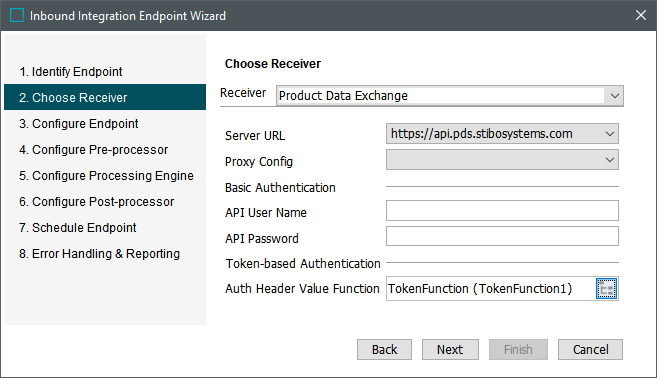Click the Back button
The height and width of the screenshot is (378, 657).
[384, 350]
